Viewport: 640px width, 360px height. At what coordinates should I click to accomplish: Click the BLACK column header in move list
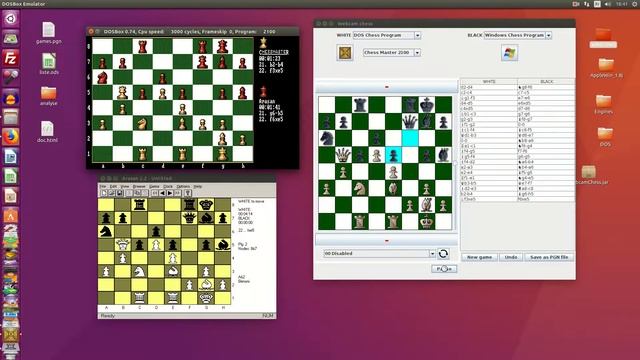point(546,82)
